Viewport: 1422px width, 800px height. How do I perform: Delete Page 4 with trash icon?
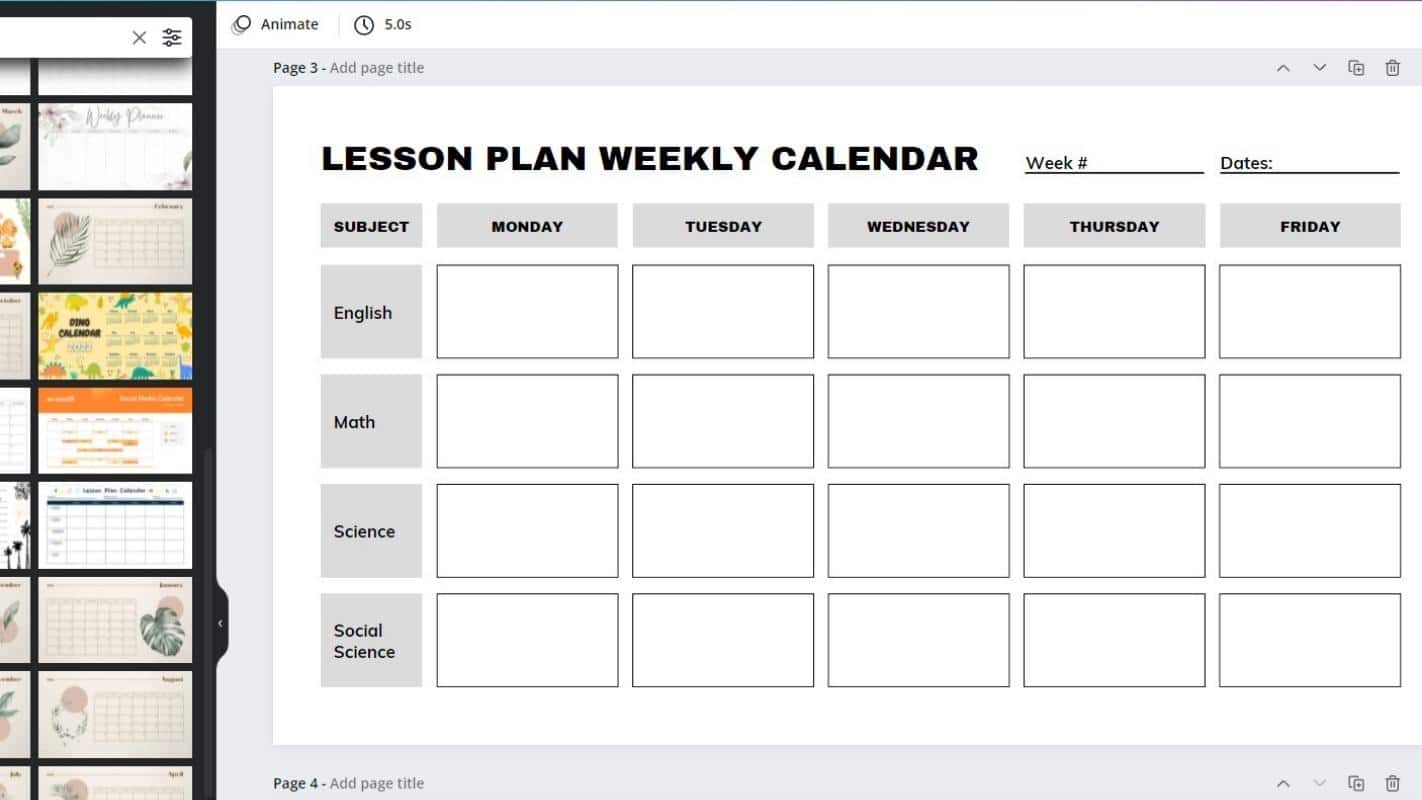(x=1392, y=783)
